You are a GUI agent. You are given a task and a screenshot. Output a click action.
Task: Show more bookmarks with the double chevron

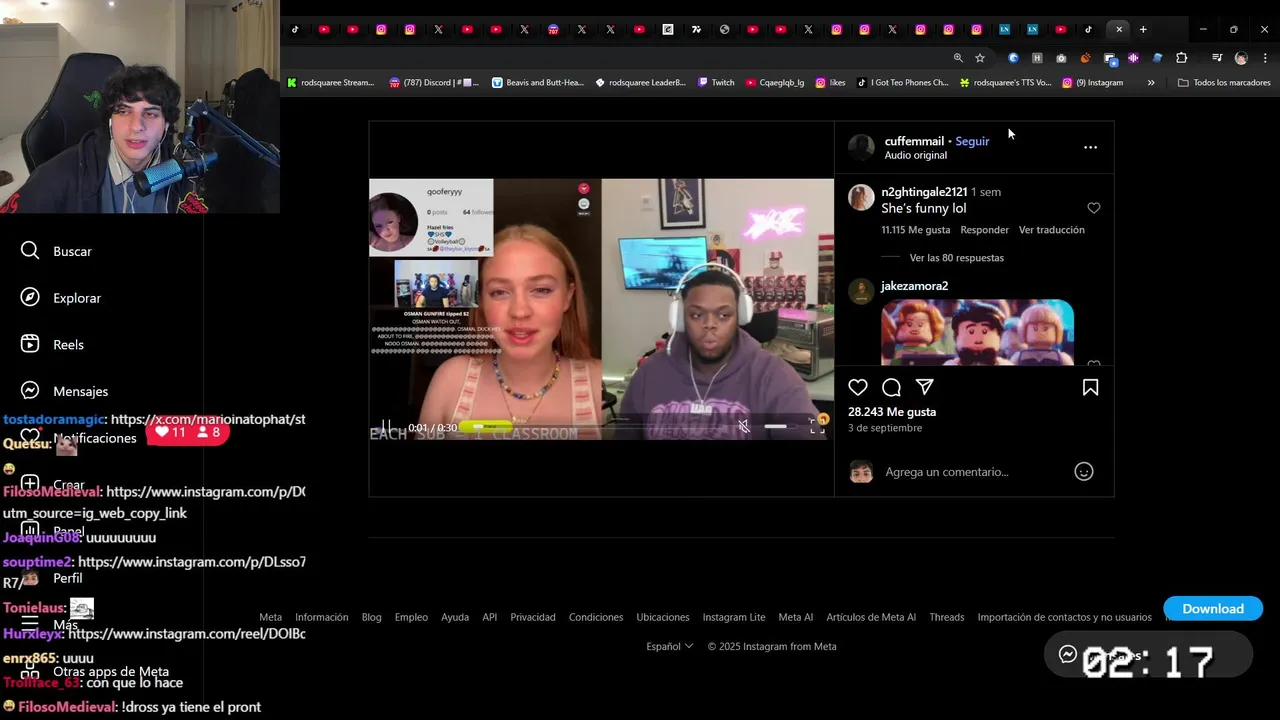(1151, 83)
